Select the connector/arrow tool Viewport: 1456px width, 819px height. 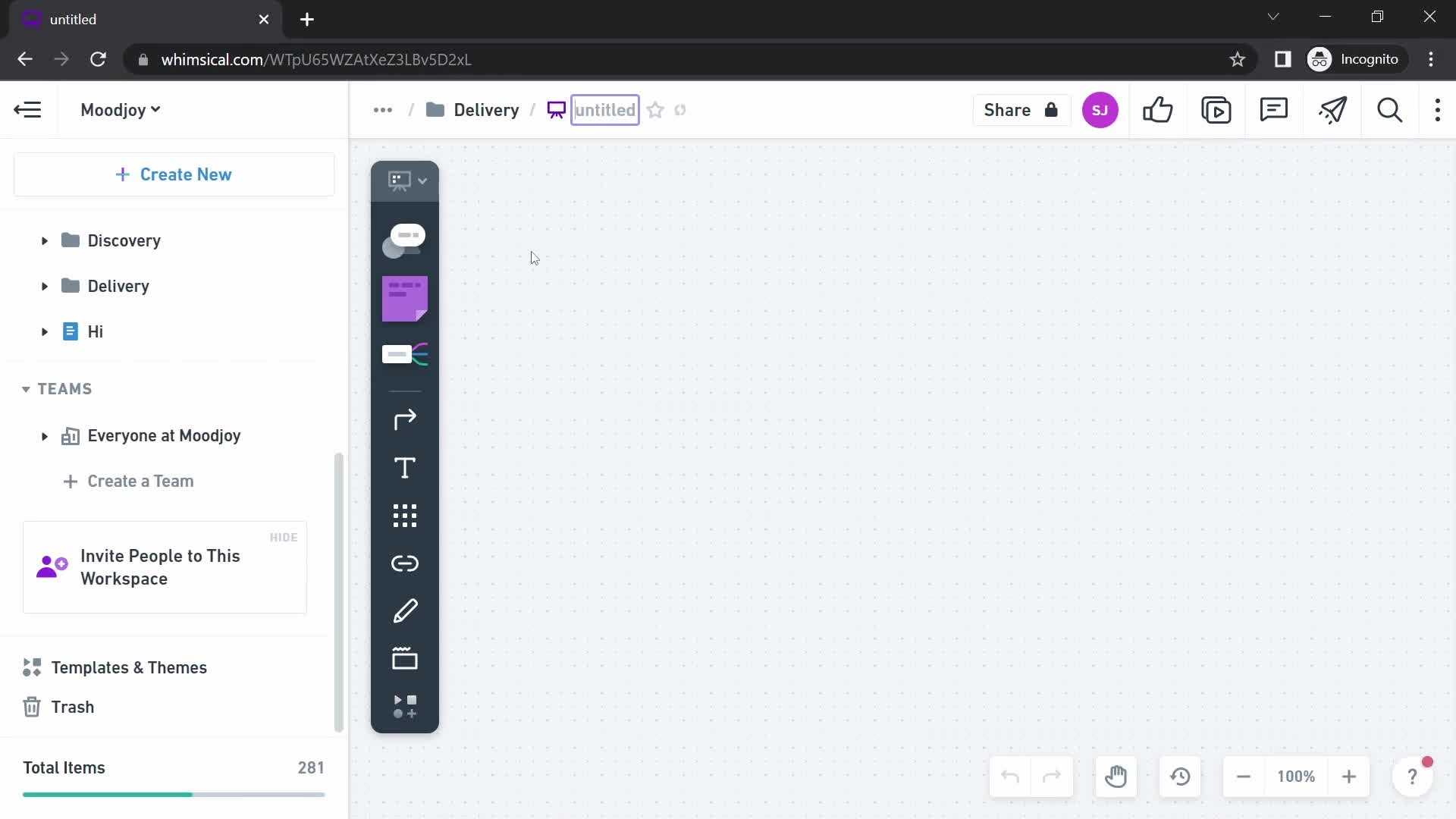click(x=405, y=418)
